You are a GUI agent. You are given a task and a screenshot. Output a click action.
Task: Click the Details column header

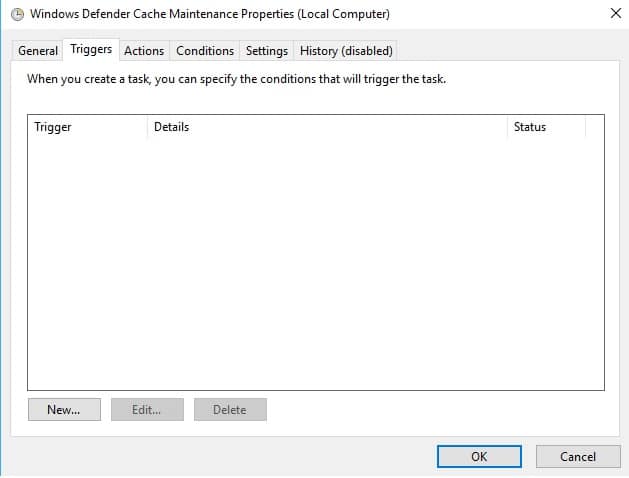[x=326, y=127]
